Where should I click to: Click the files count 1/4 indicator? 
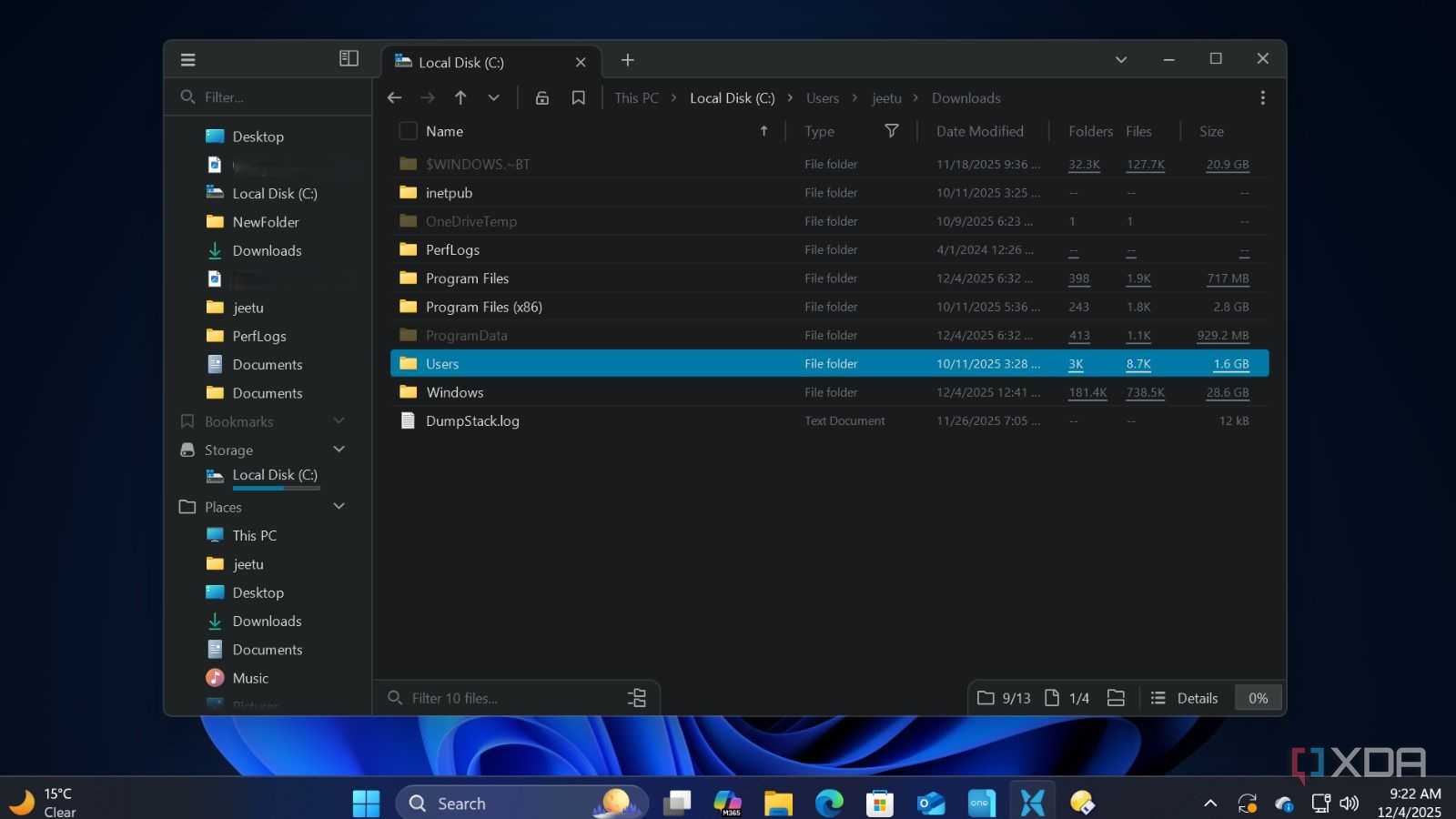click(1067, 698)
